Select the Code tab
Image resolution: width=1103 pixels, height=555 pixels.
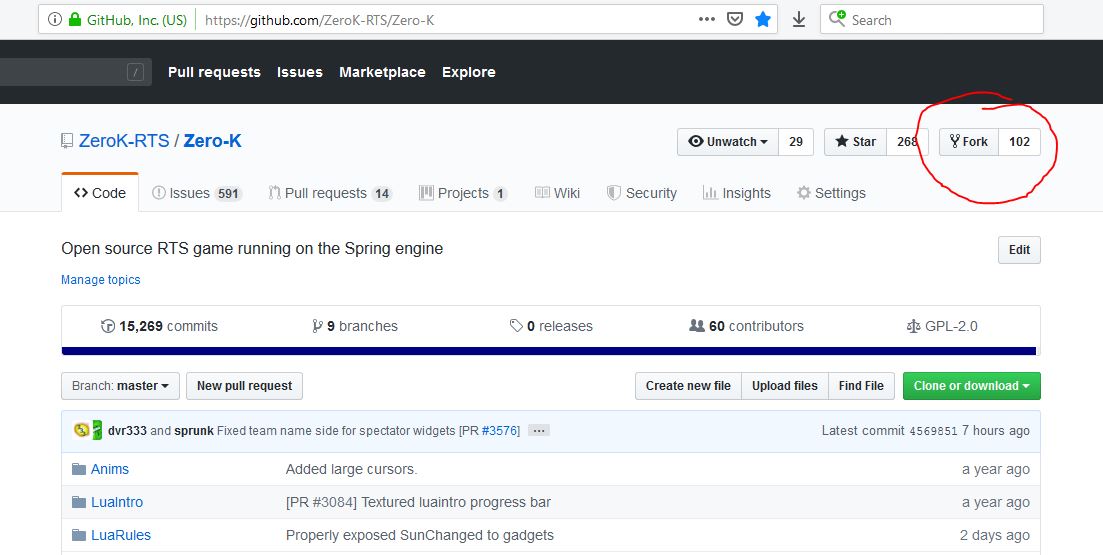coord(100,193)
